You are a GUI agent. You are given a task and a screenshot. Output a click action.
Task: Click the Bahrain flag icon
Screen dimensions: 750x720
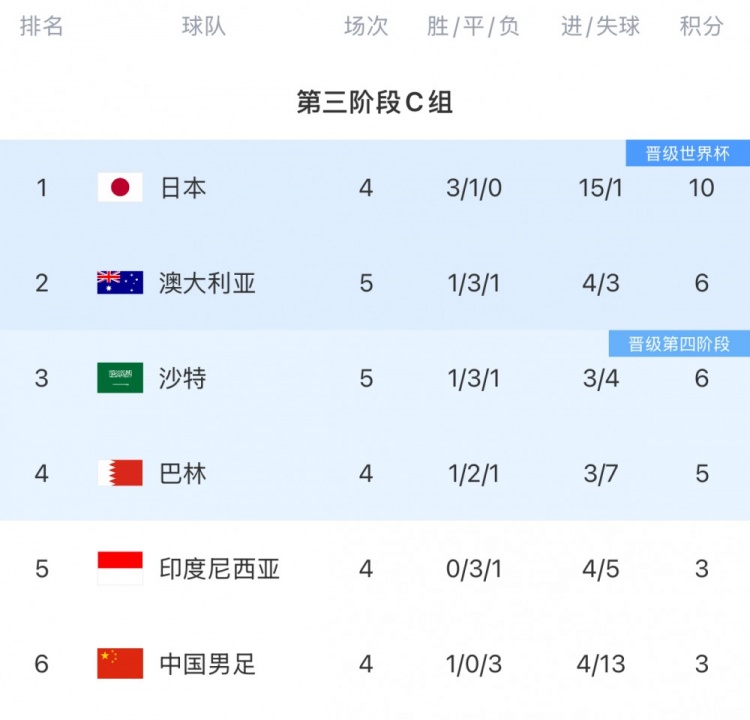120,473
